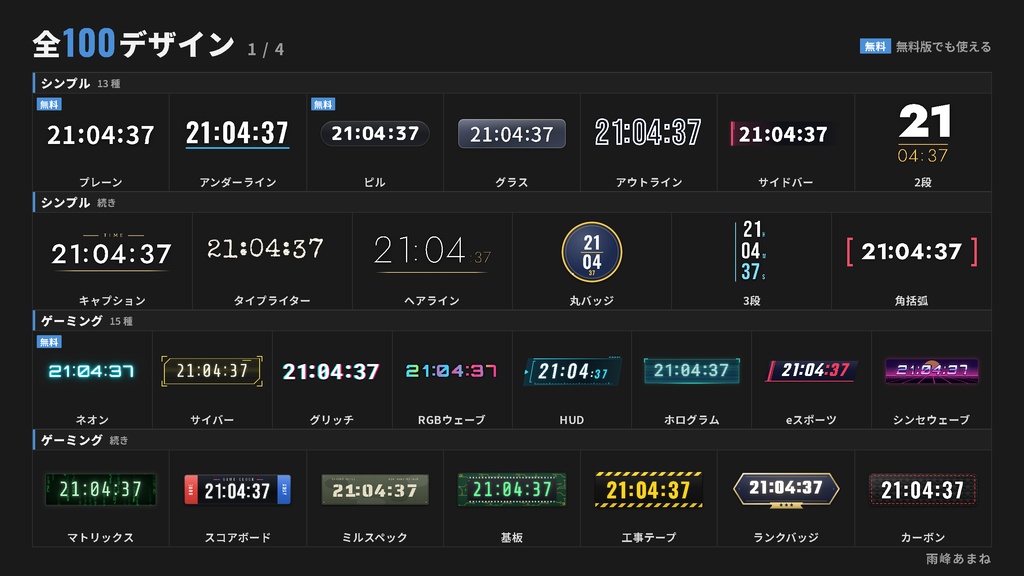Pick the ランクバッジ clock design
The height and width of the screenshot is (576, 1024).
(786, 499)
